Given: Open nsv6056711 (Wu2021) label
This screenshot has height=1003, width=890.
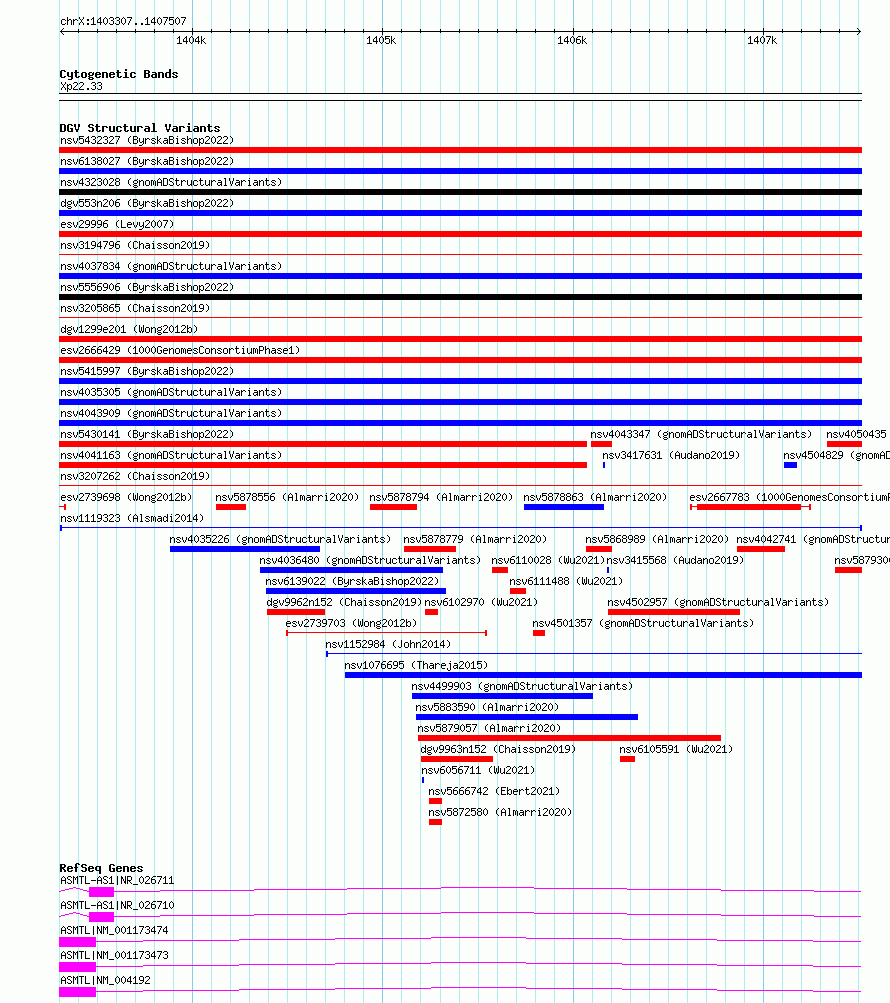Looking at the screenshot, I should (x=478, y=770).
